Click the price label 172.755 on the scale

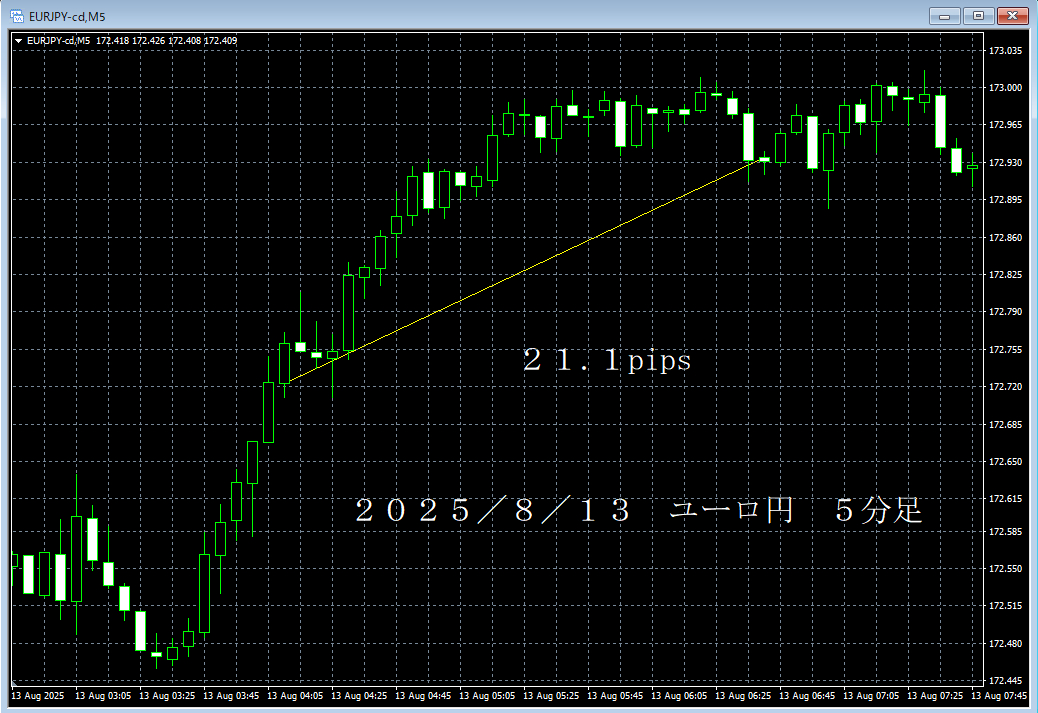coord(1005,349)
